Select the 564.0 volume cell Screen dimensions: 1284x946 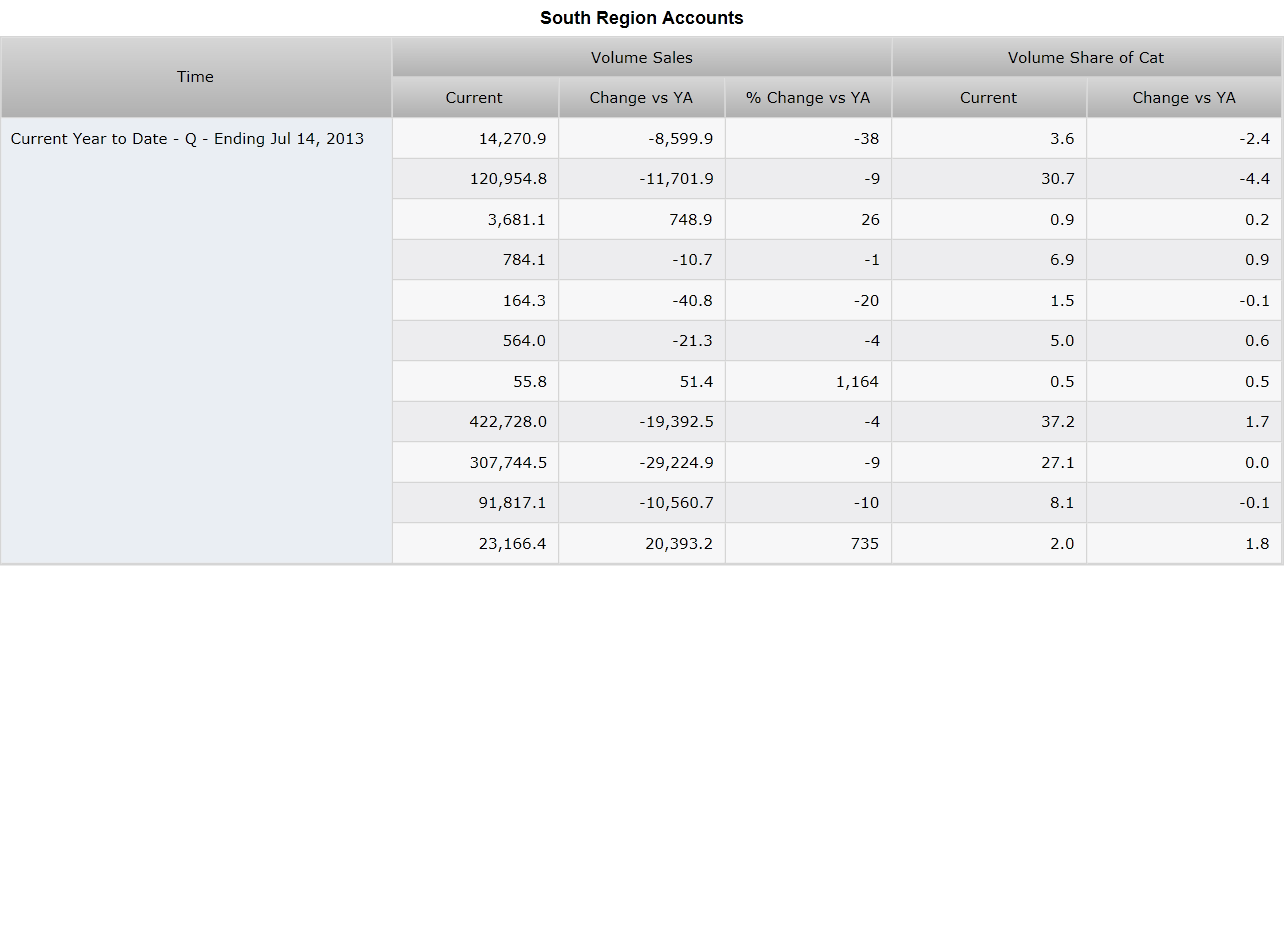tap(475, 341)
